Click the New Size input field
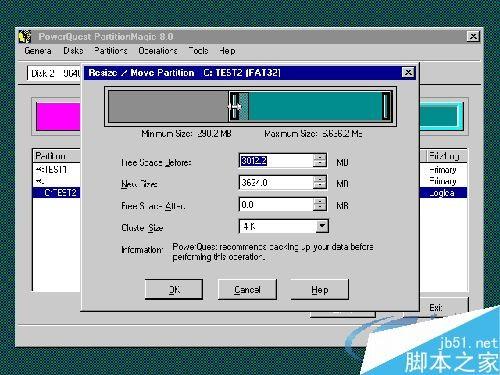 pyautogui.click(x=277, y=183)
